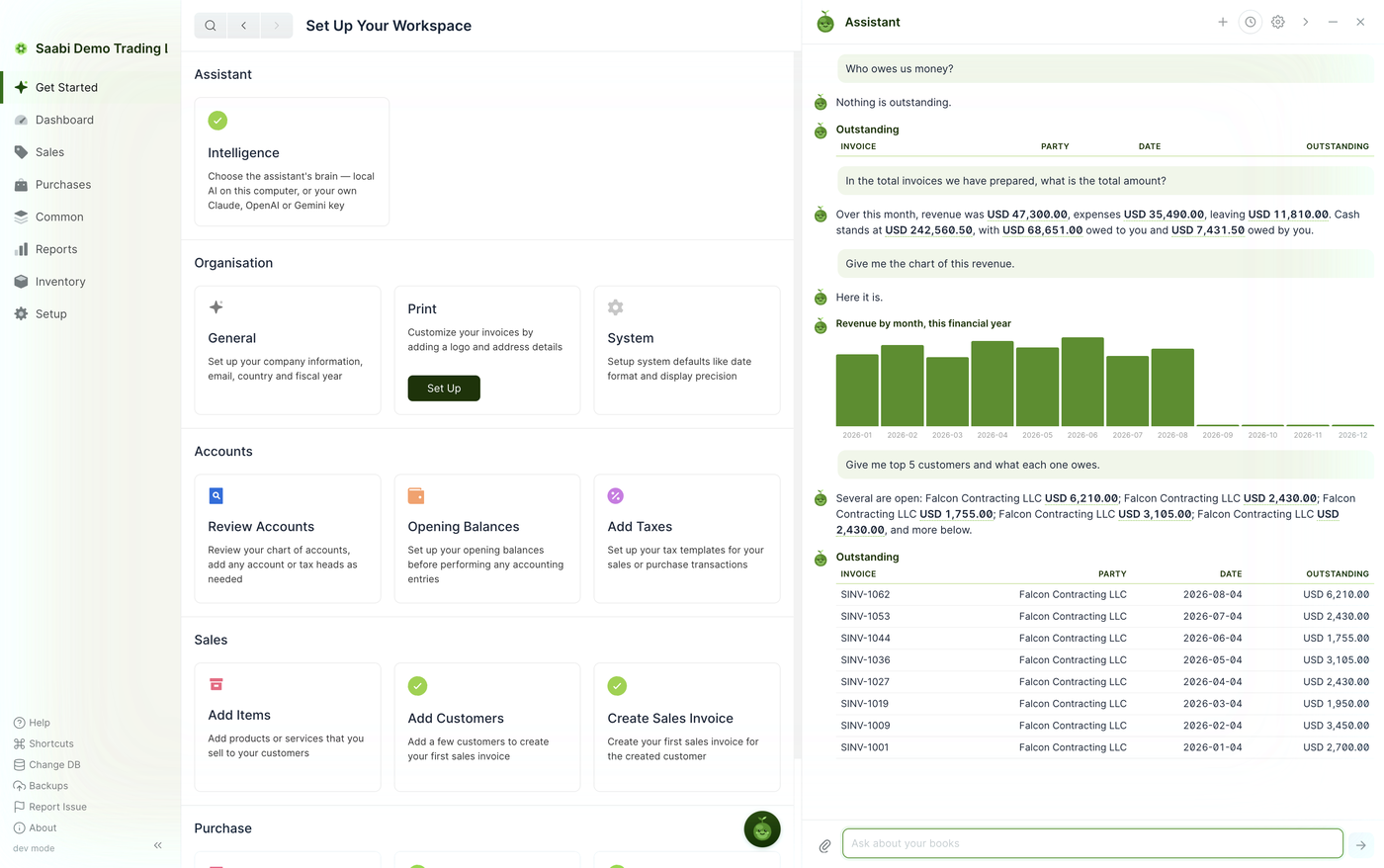Open the Sales sidebar section
The height and width of the screenshot is (868, 1384).
91,152
